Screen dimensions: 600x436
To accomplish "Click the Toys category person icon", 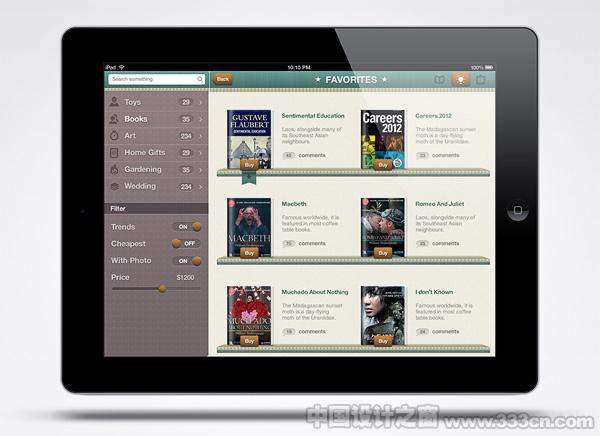I will [x=114, y=102].
